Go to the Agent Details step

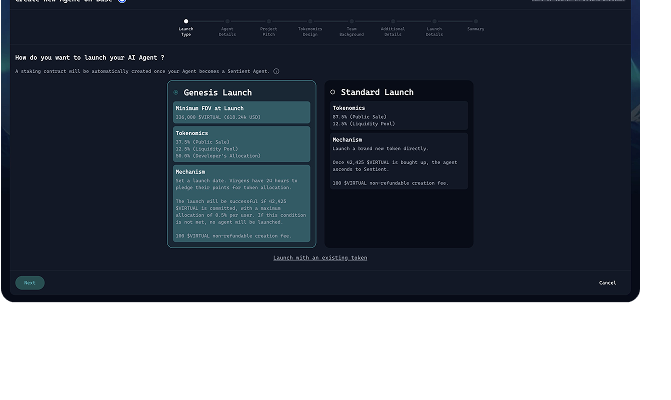point(227,21)
